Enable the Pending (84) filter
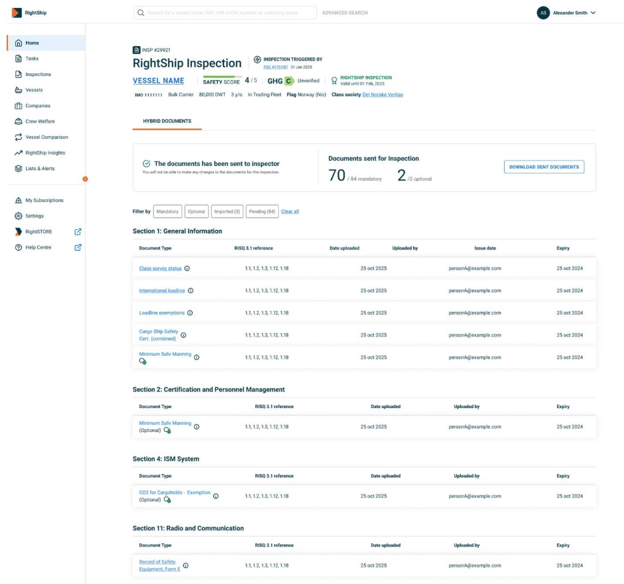 point(262,212)
